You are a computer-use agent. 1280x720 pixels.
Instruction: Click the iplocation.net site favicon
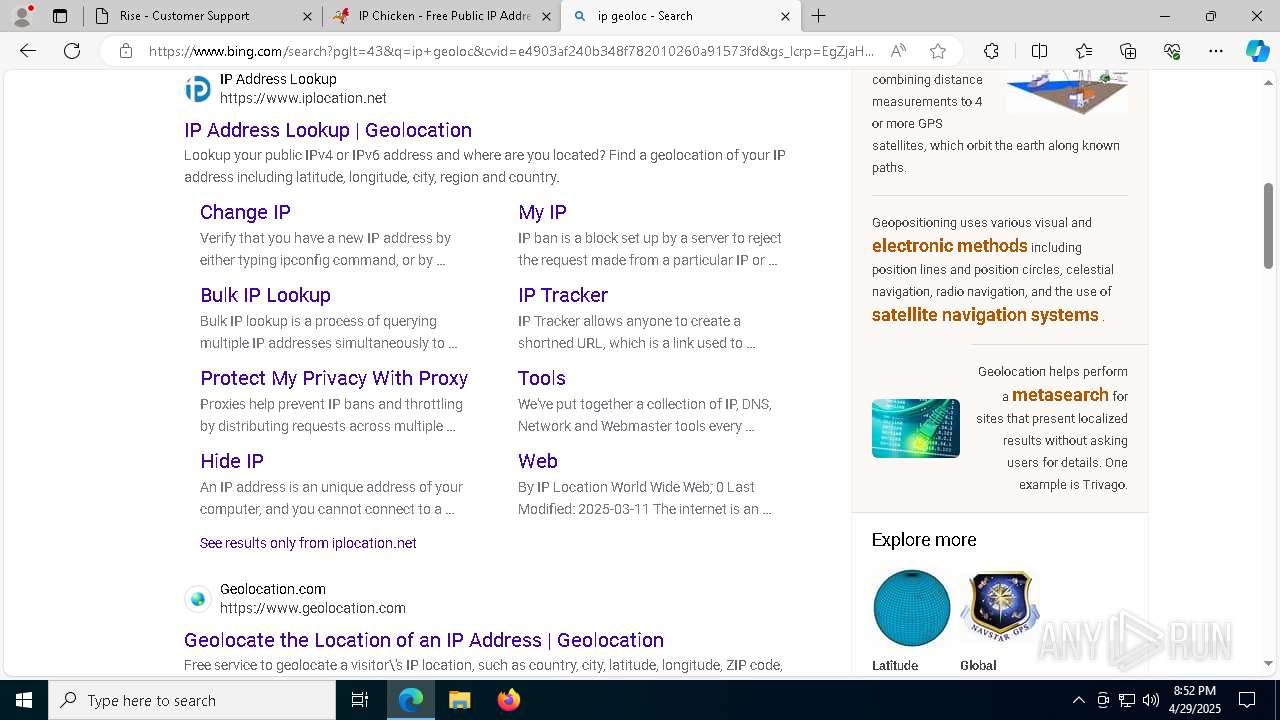pos(198,89)
